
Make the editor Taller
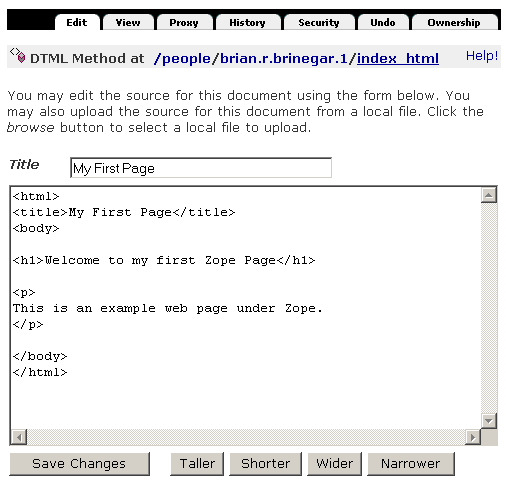click(197, 464)
